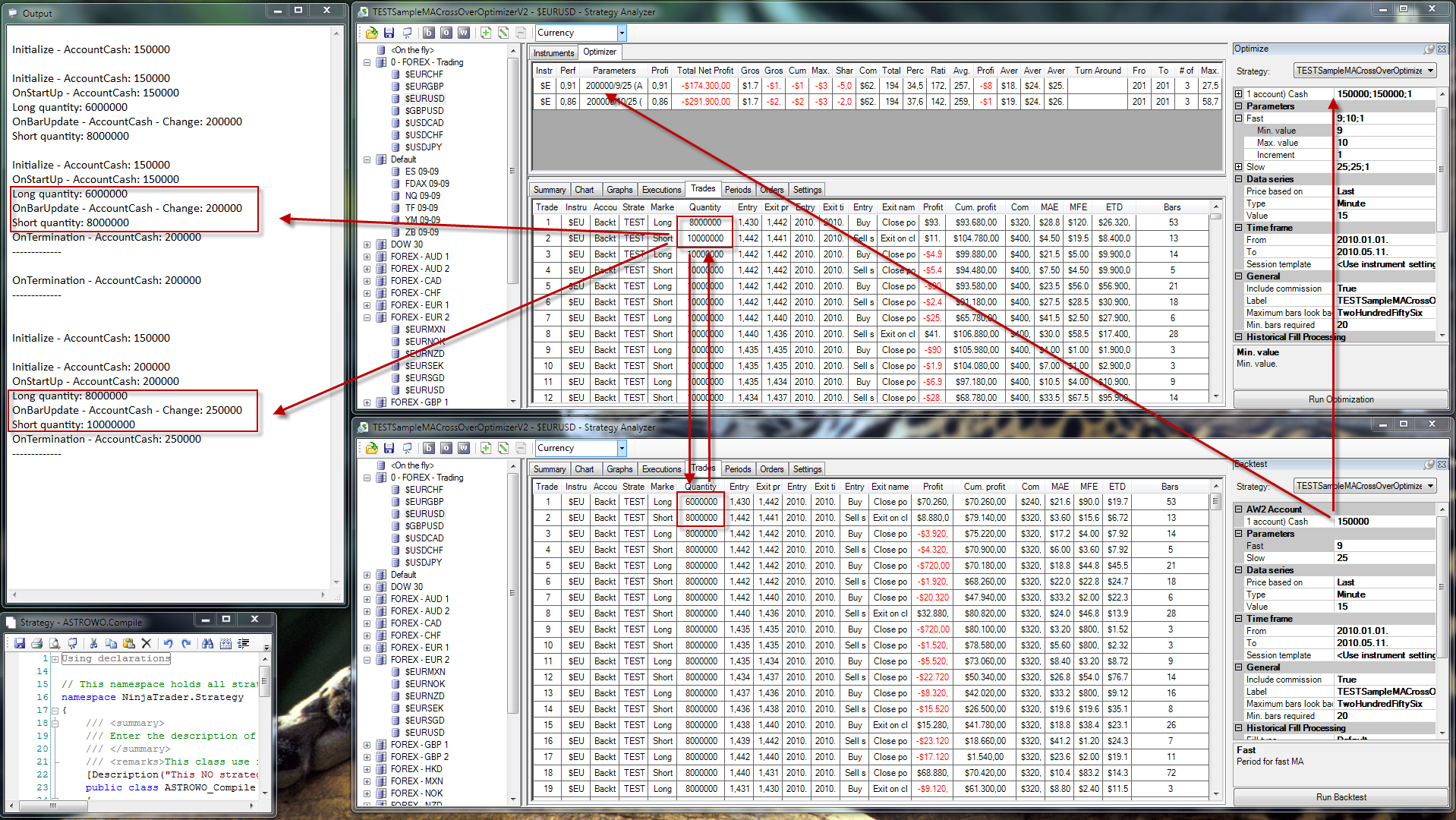Image resolution: width=1456 pixels, height=820 pixels.
Task: Click the 'Last' Price based on value in Optimize panel
Action: click(1385, 191)
